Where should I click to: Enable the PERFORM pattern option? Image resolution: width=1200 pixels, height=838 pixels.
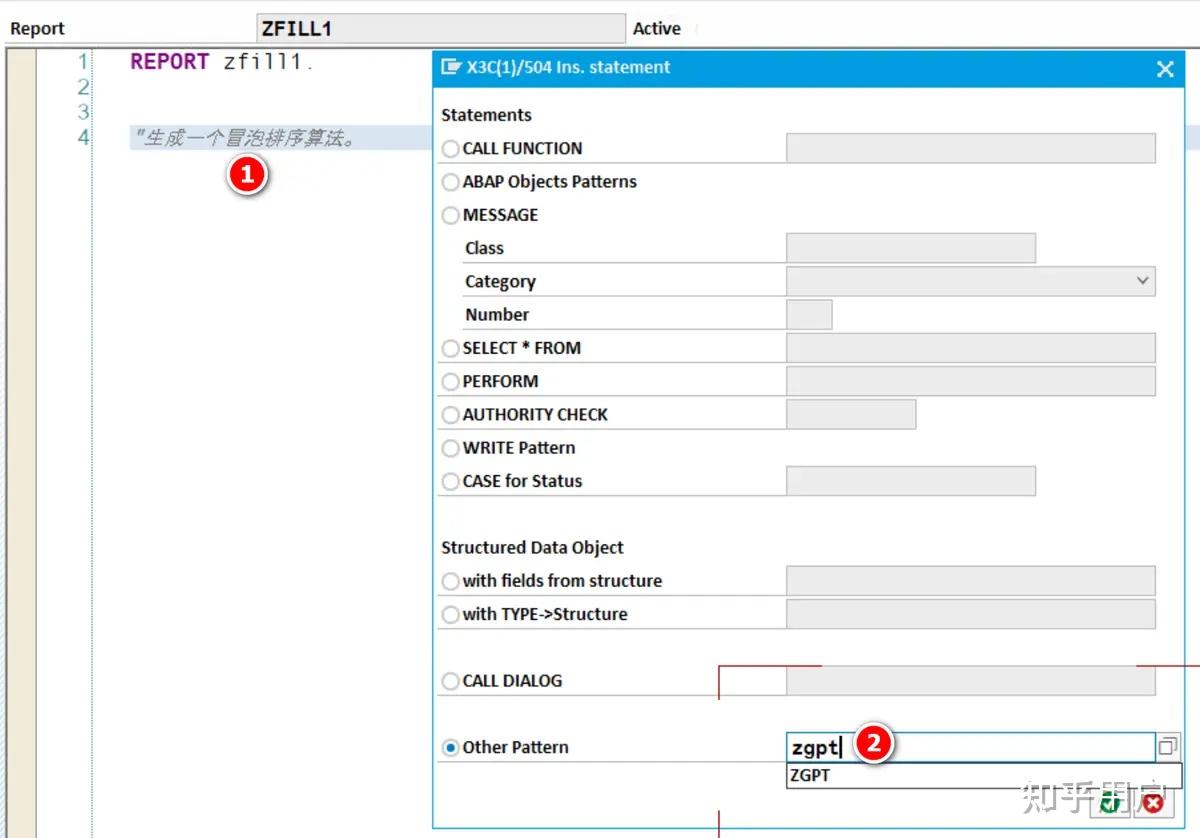click(450, 381)
